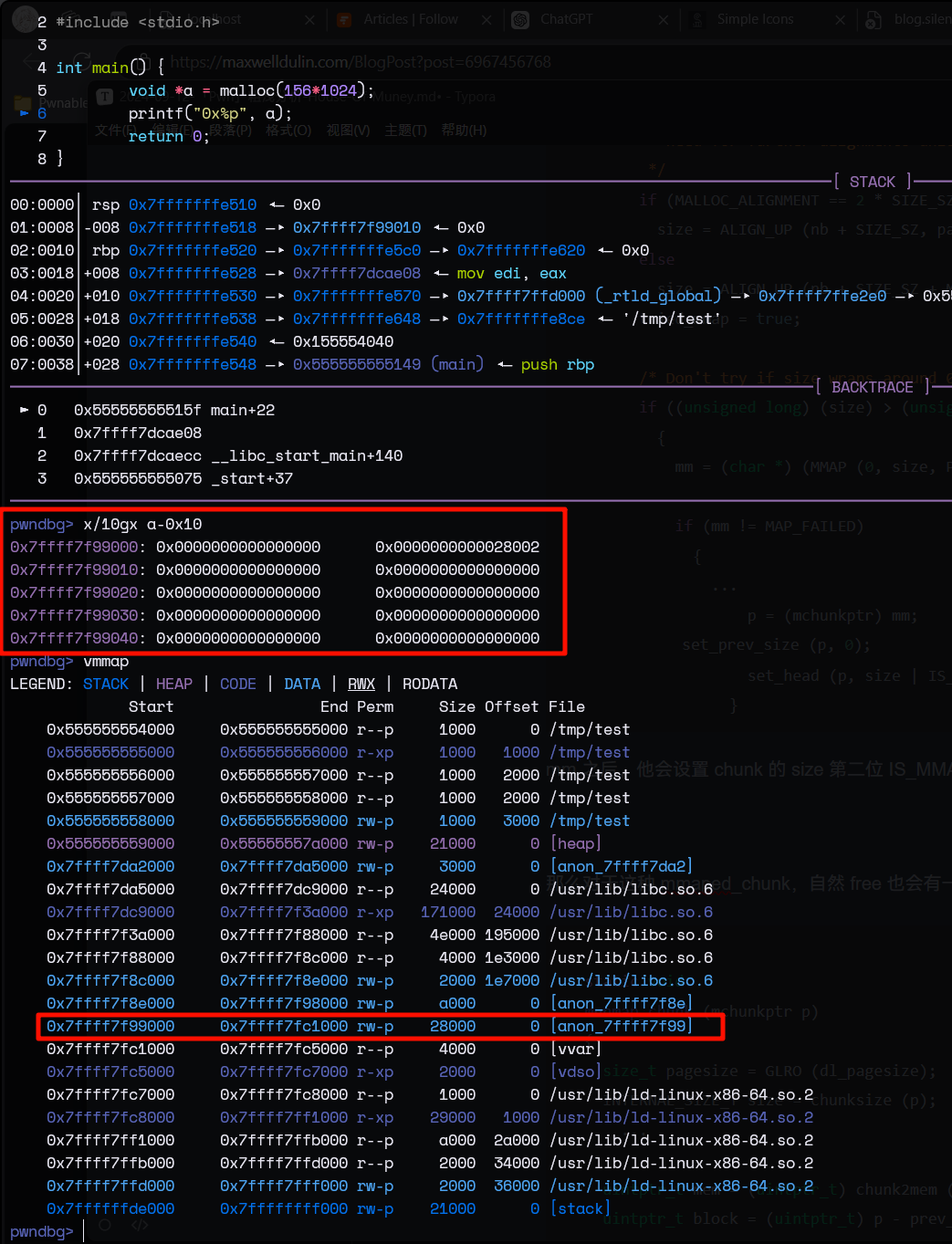Click the blog.silen tab page icon
The height and width of the screenshot is (1244, 952).
(874, 20)
